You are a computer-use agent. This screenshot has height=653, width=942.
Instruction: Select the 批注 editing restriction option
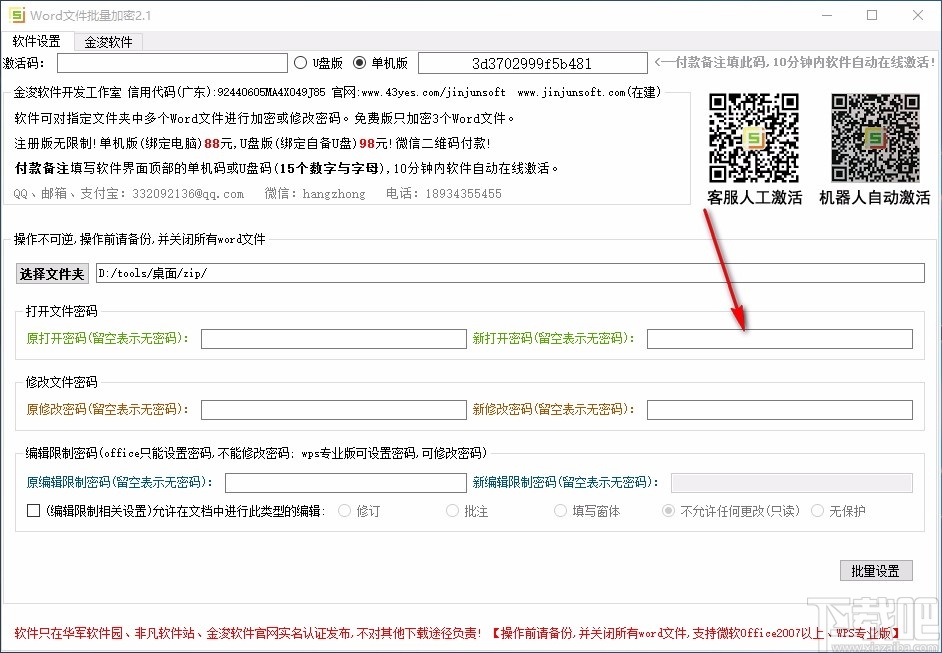pyautogui.click(x=452, y=512)
